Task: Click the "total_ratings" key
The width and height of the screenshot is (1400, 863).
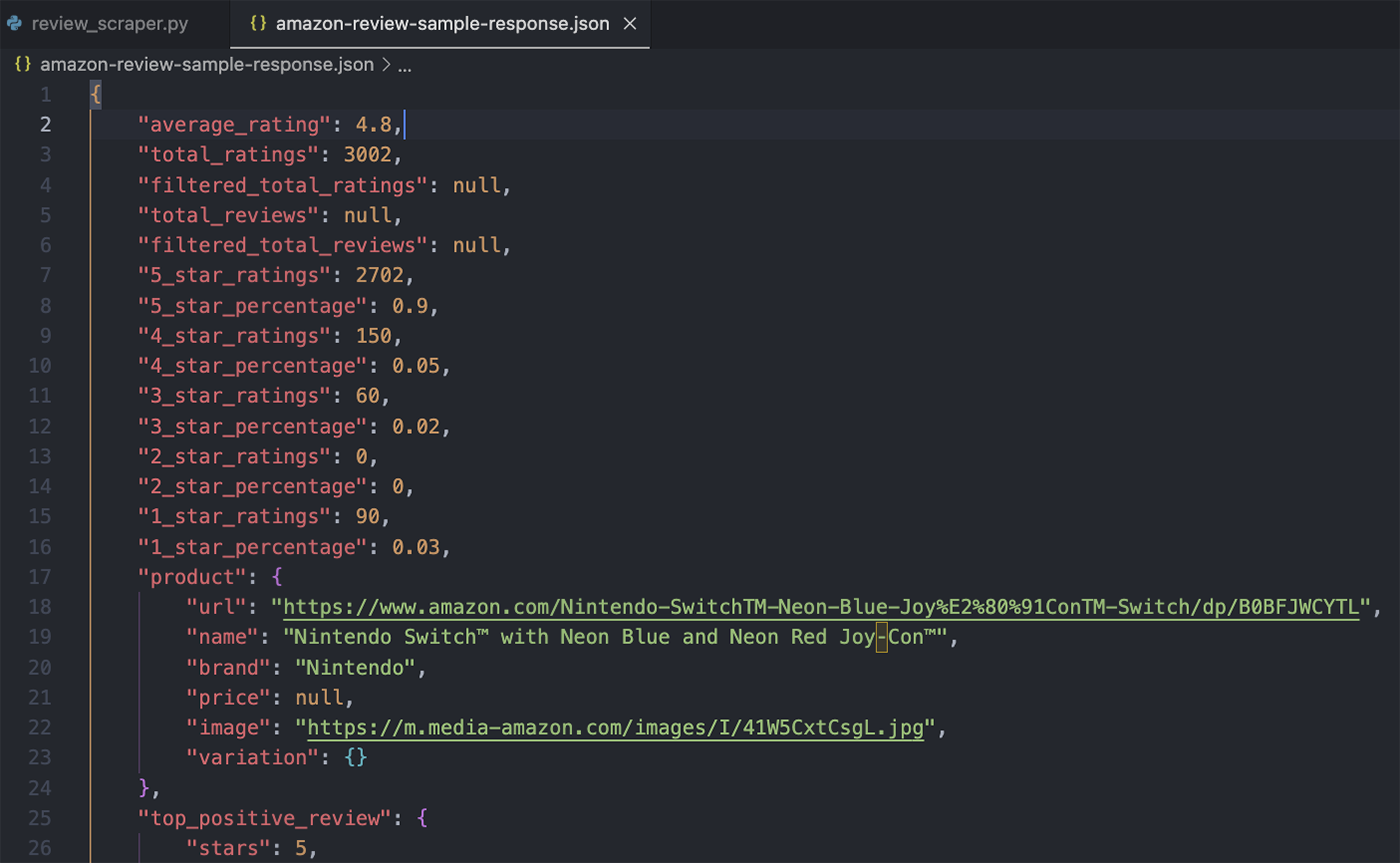Action: tap(228, 155)
